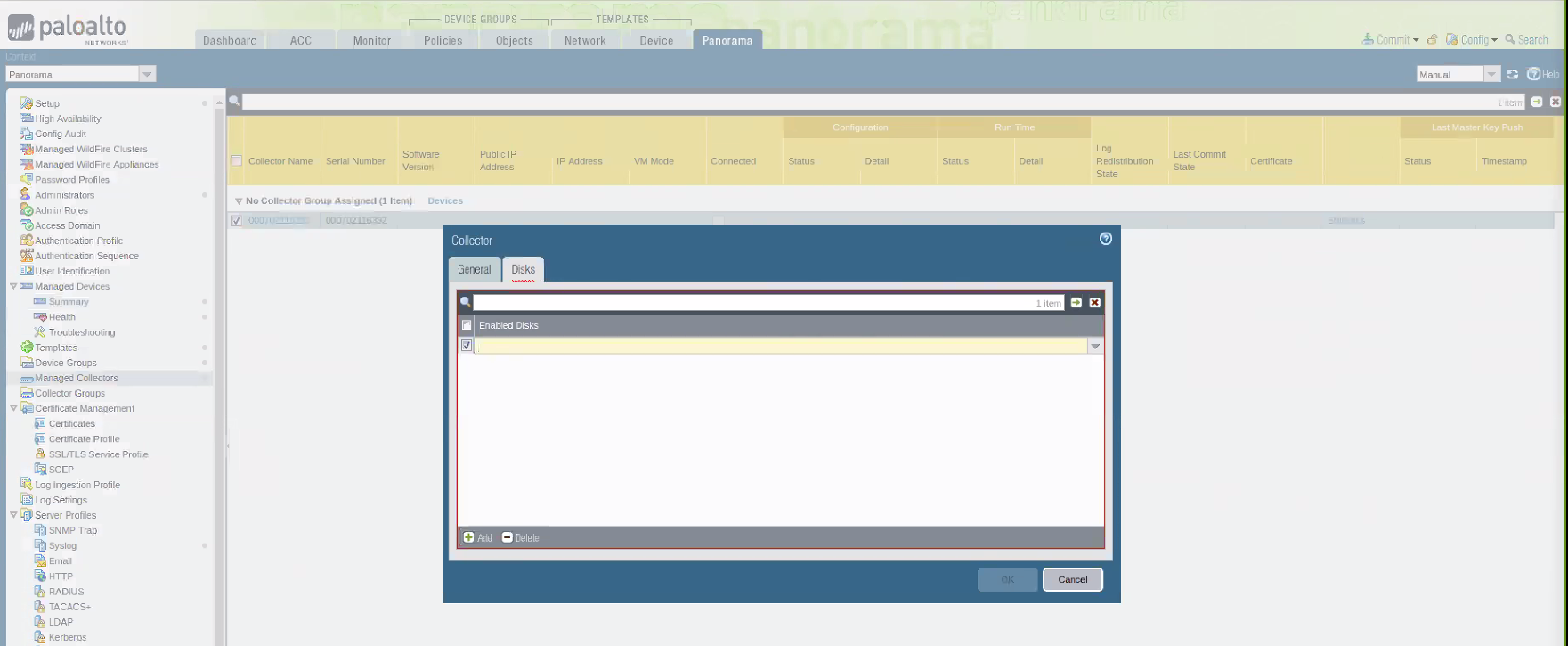Click the Templates icon in the sidebar

click(26, 348)
